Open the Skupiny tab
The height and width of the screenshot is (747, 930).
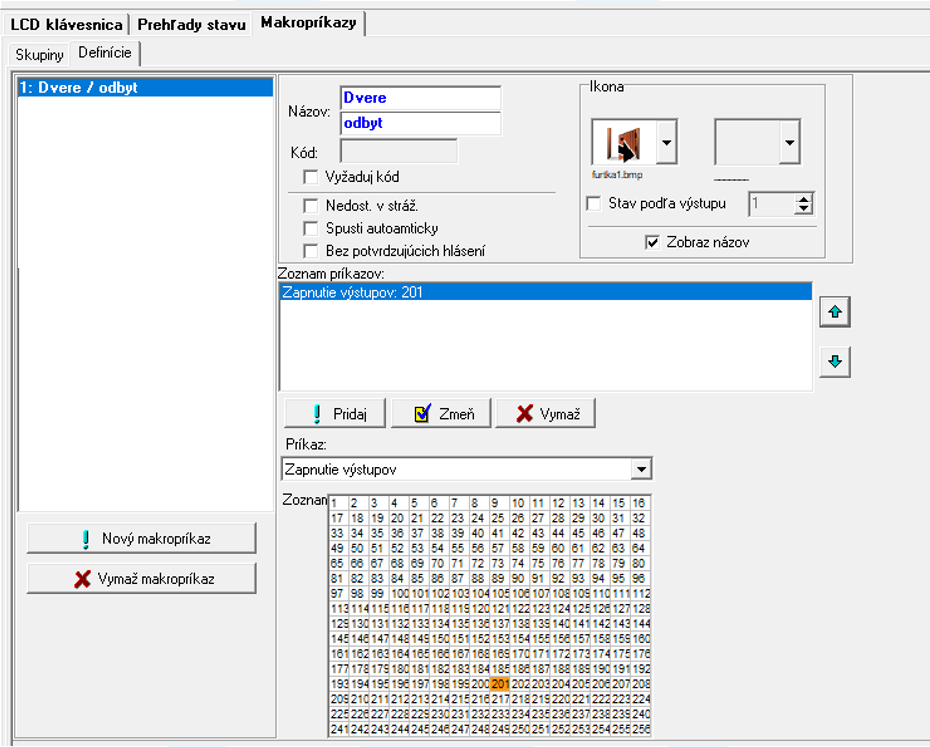[40, 53]
